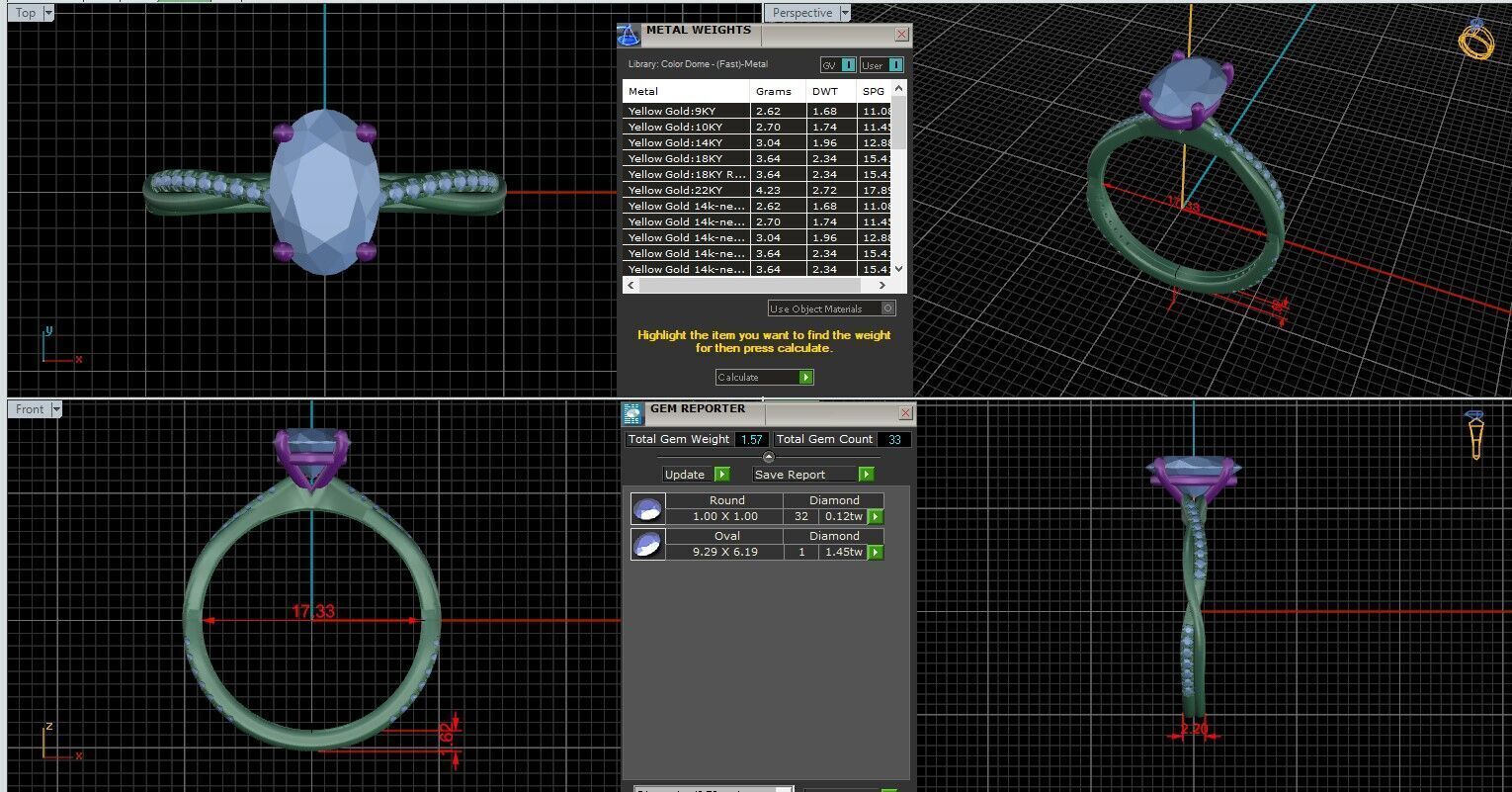The width and height of the screenshot is (1512, 792).
Task: Open the Perspective viewport dropdown arrow
Action: (844, 13)
